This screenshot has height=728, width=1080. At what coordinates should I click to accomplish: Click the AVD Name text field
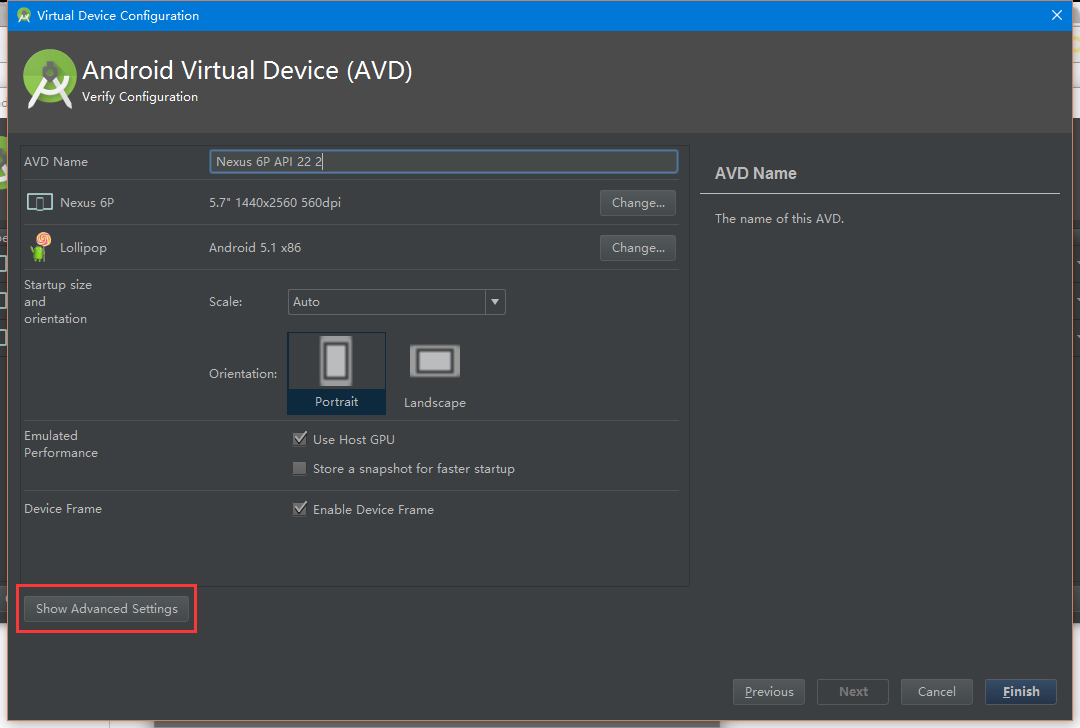[x=443, y=161]
